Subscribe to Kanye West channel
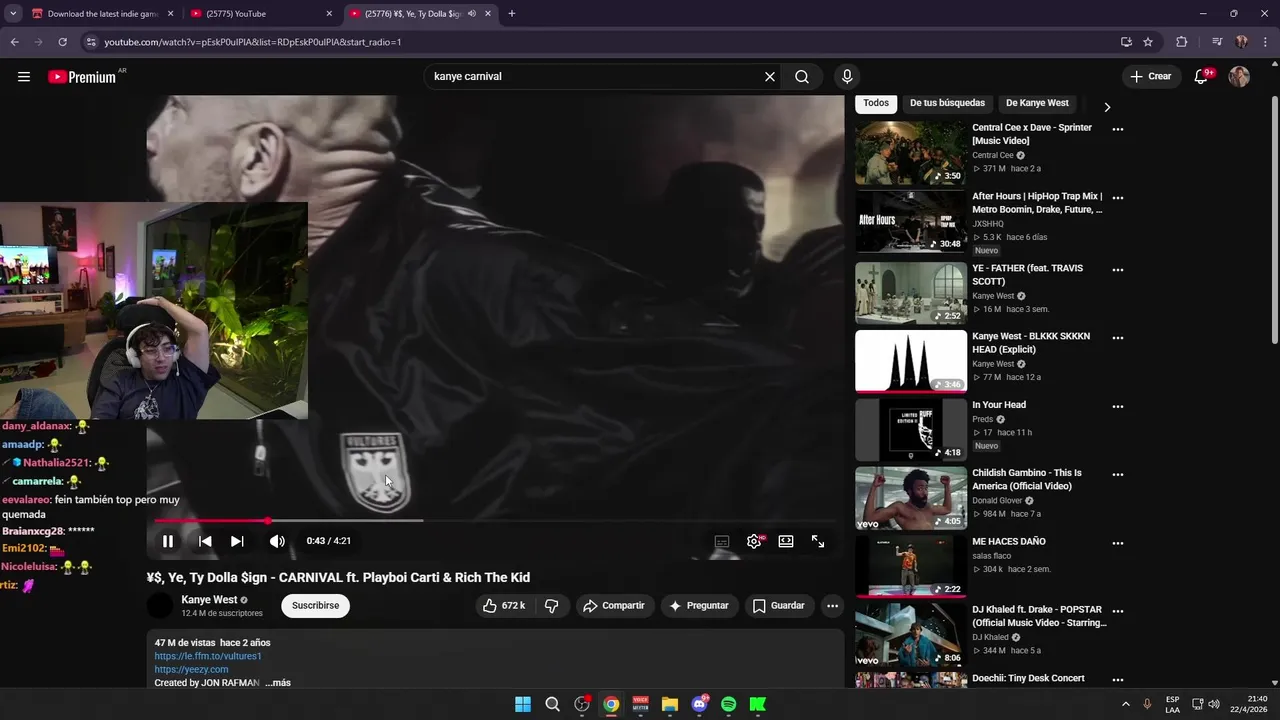The image size is (1280, 720). (x=316, y=605)
